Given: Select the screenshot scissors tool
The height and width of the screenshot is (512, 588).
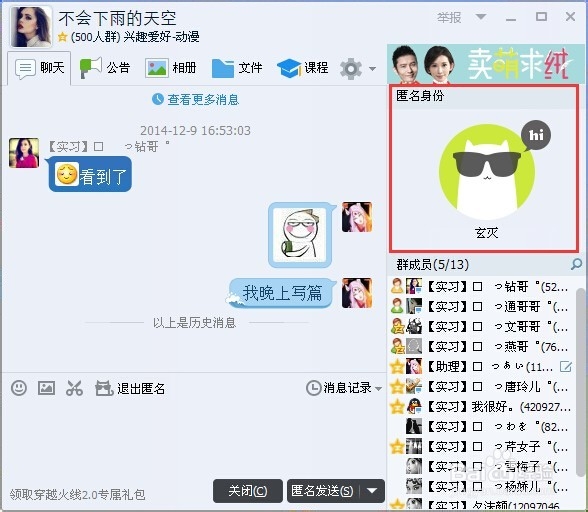Looking at the screenshot, I should click(74, 388).
